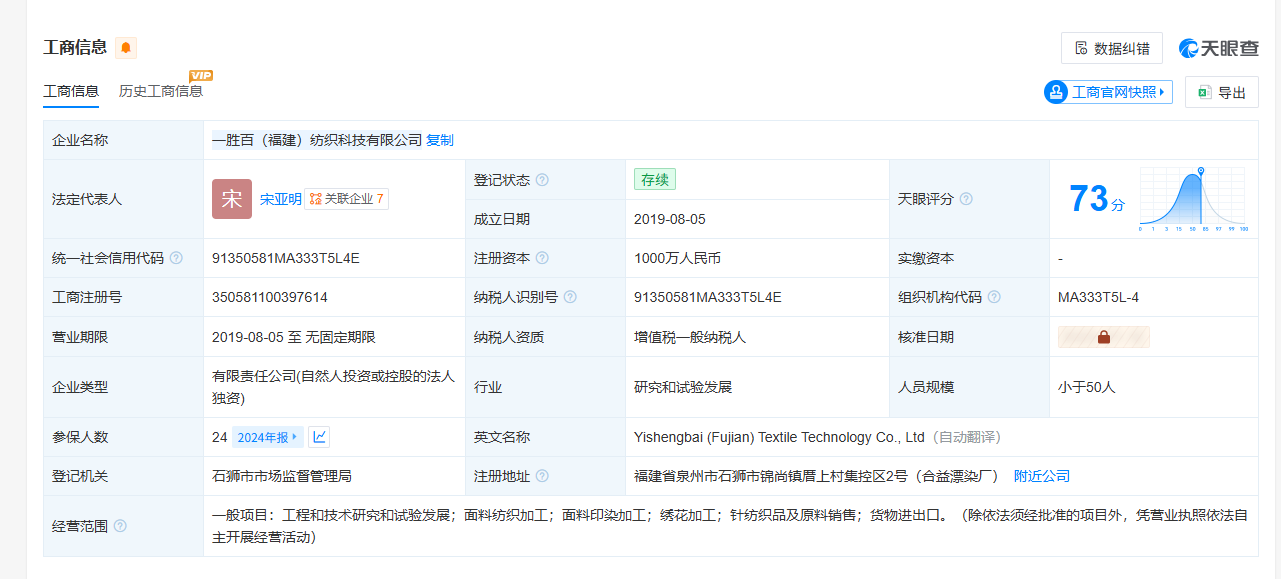Click the 工商信息 section heading
The width and height of the screenshot is (1281, 579).
point(75,47)
